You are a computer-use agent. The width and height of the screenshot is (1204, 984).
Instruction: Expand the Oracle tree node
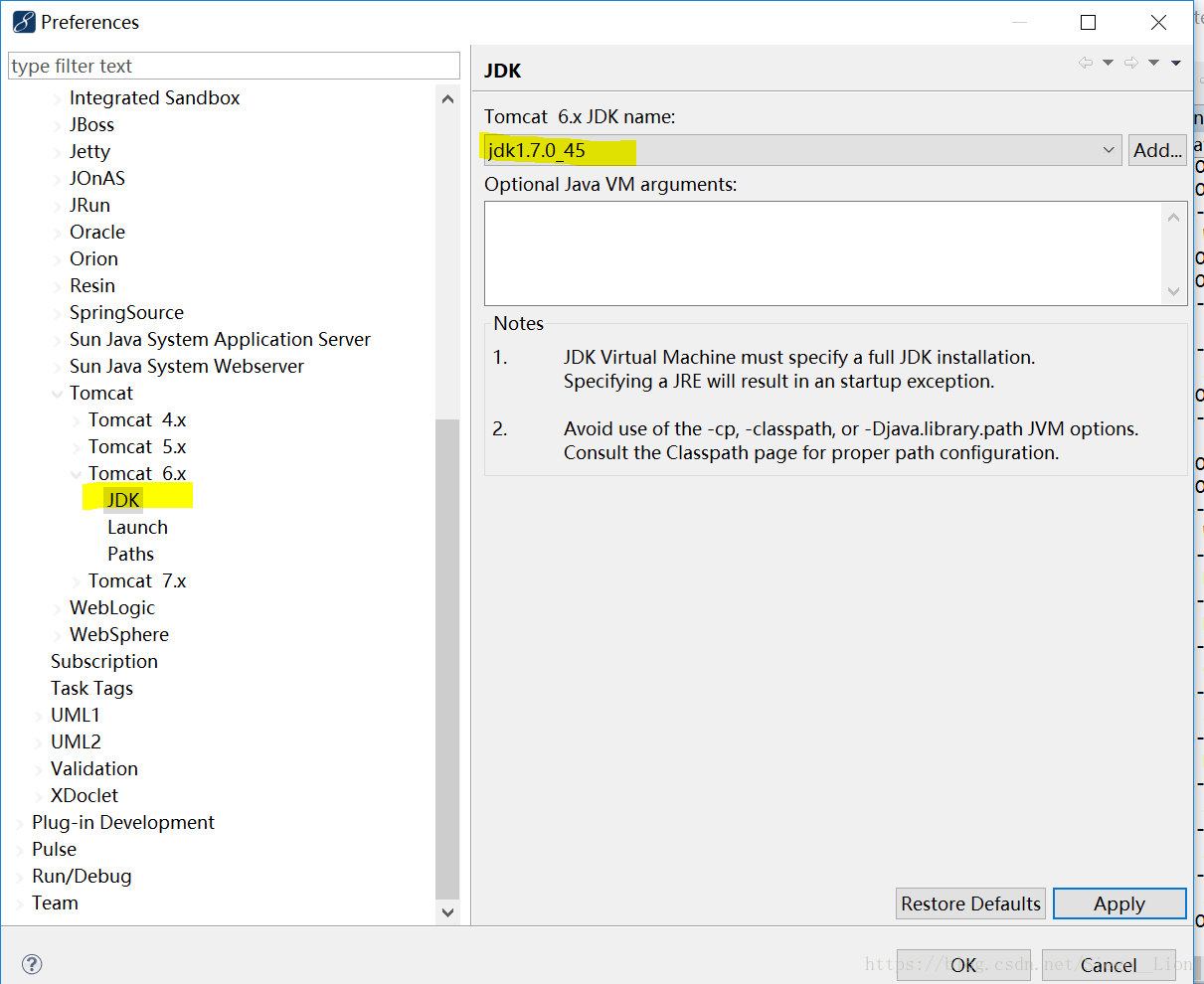(x=58, y=233)
